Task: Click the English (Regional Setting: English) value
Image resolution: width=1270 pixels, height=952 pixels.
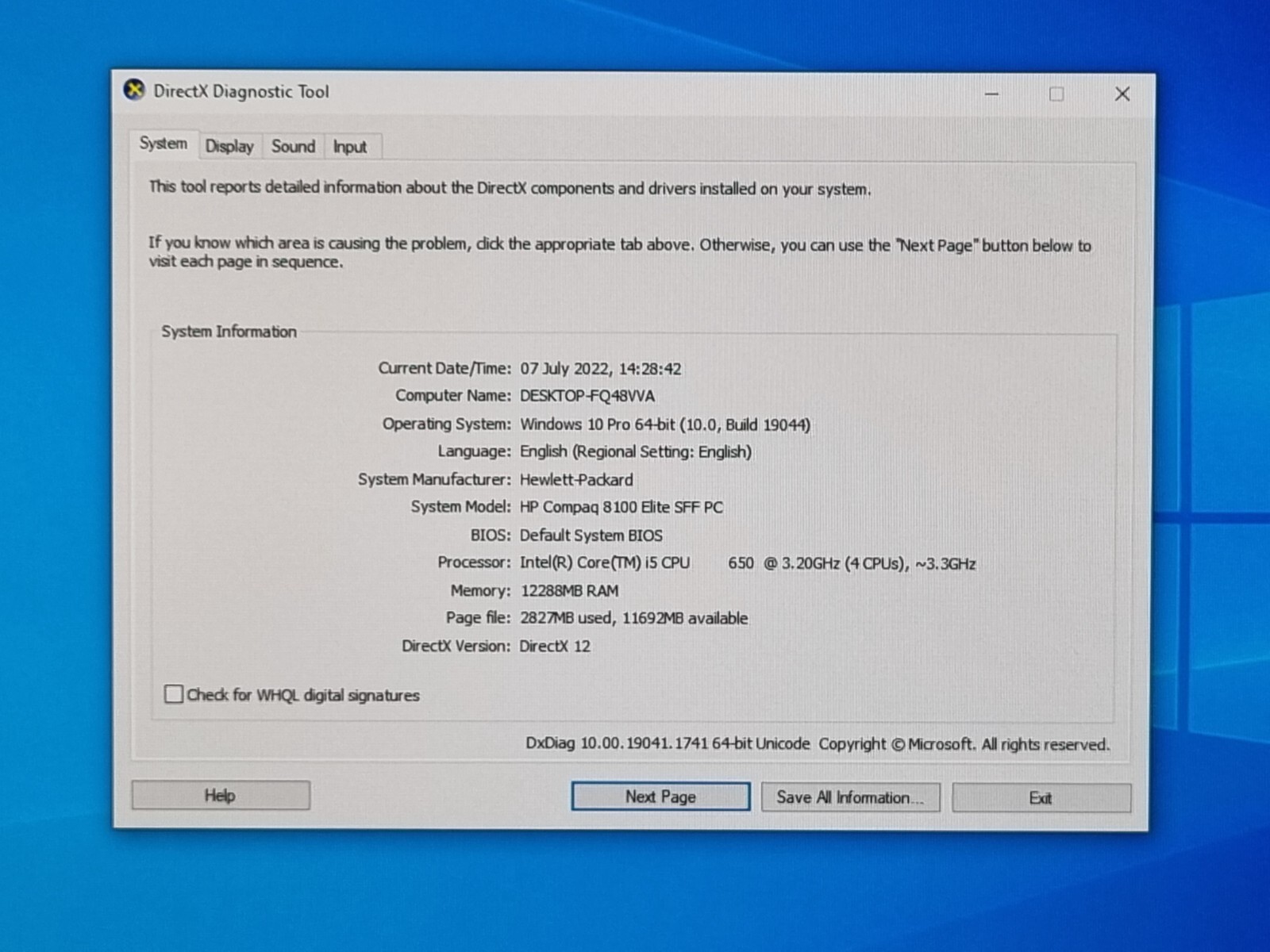Action: click(x=636, y=452)
